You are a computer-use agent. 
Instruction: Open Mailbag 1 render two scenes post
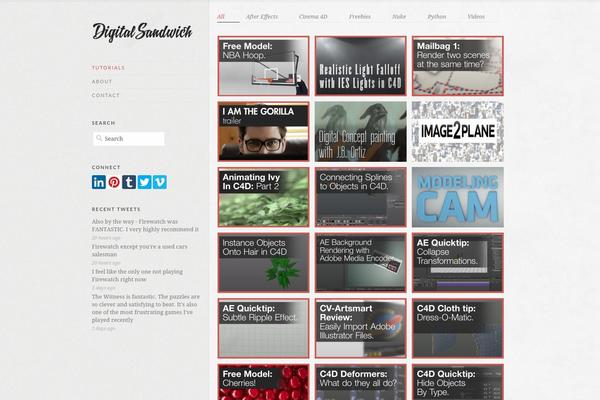click(458, 66)
